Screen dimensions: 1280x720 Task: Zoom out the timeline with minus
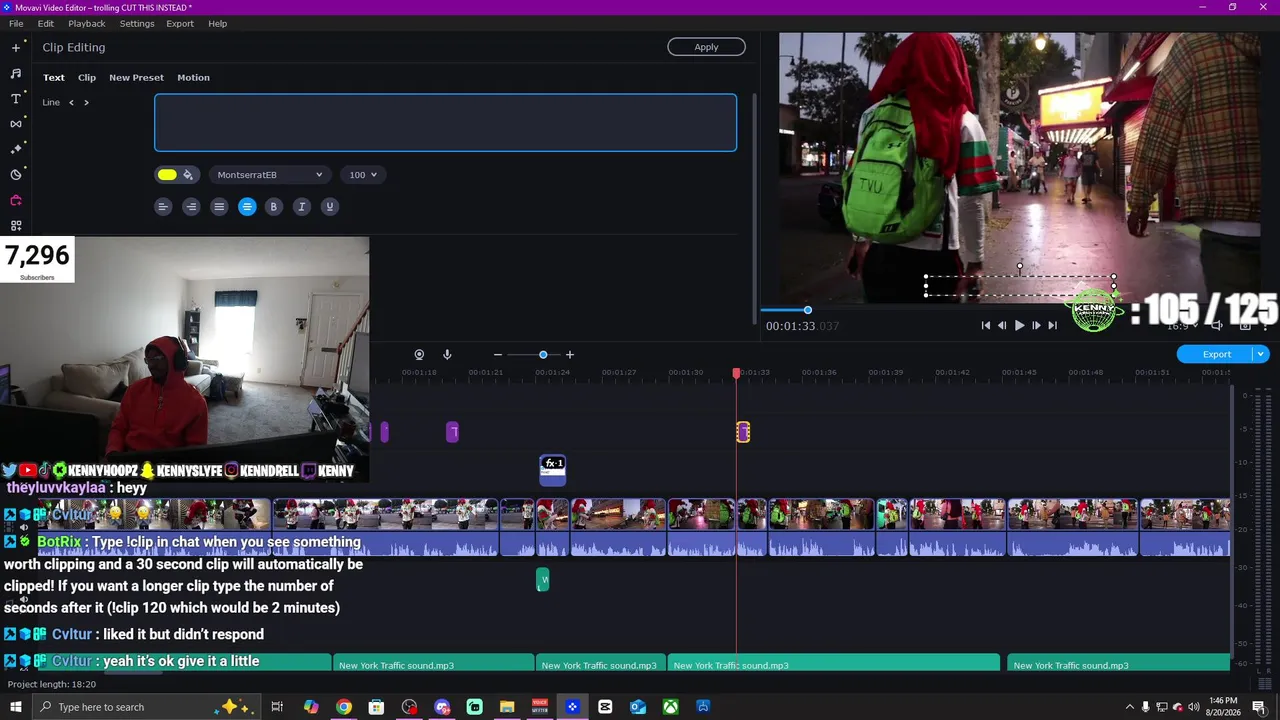click(x=498, y=355)
